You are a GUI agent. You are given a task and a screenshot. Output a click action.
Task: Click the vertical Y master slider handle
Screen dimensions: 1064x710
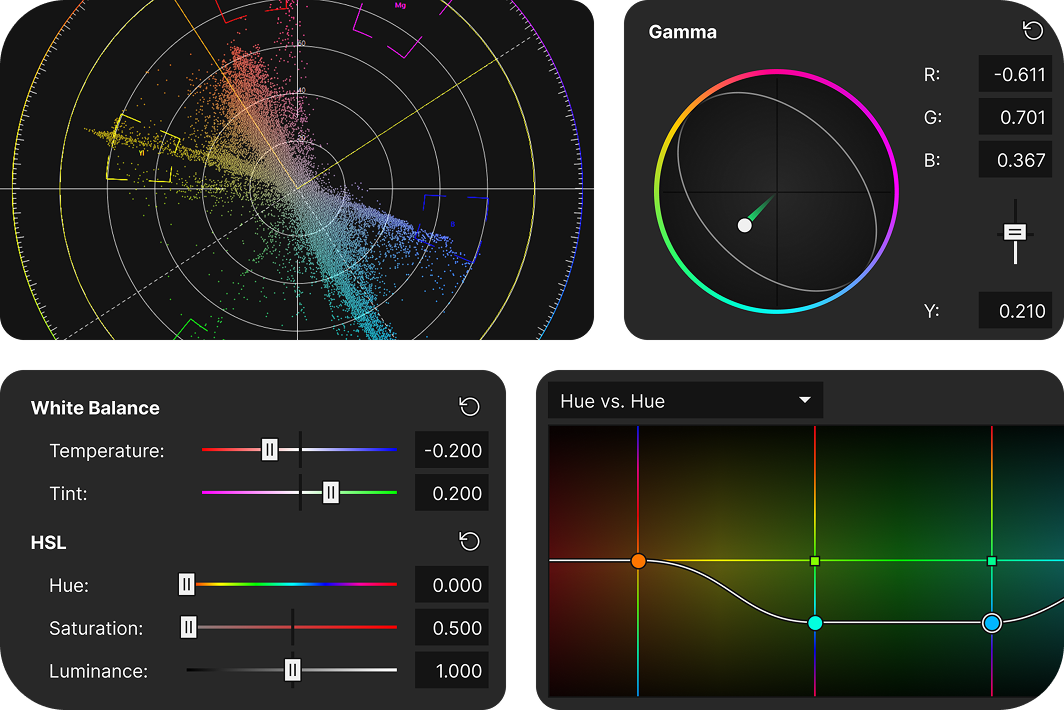(1014, 233)
